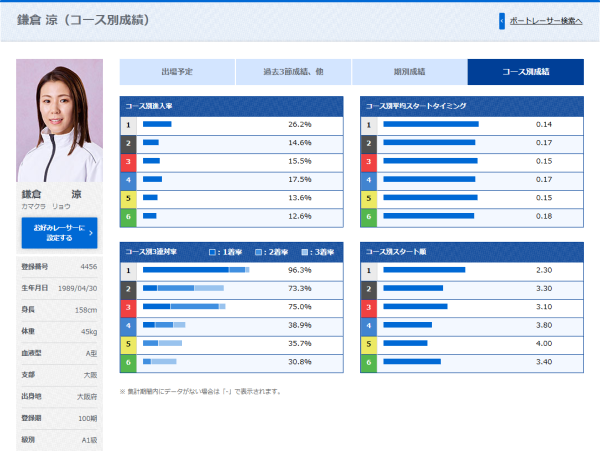Click the 1着率 legend swatch
The width and height of the screenshot is (600, 451).
pos(212,252)
